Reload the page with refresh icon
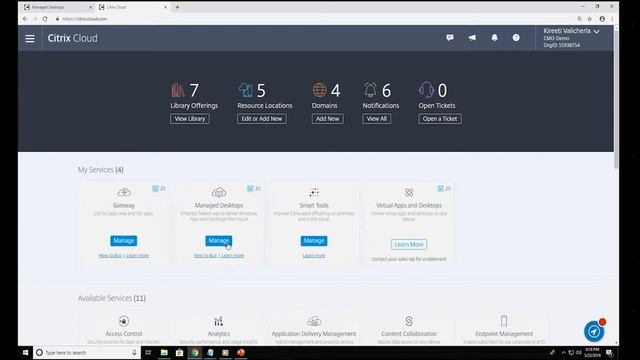640x360 pixels. point(45,19)
